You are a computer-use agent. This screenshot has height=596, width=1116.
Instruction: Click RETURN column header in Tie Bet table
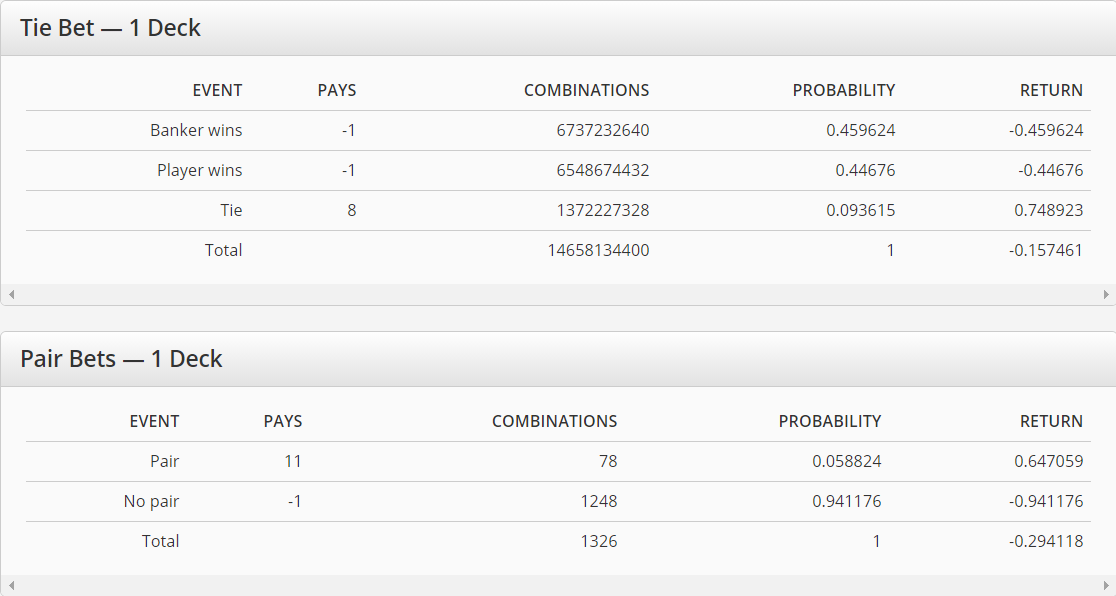pos(1051,90)
